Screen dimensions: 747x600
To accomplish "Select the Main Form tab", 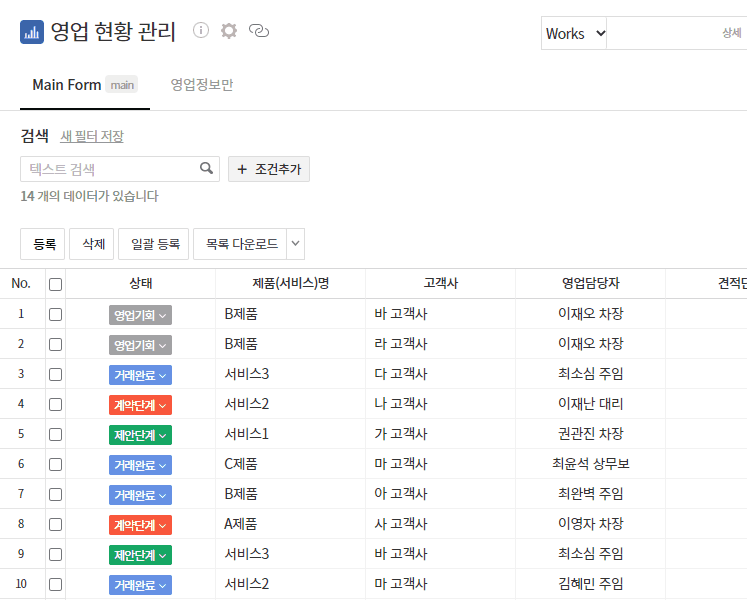I will click(67, 85).
